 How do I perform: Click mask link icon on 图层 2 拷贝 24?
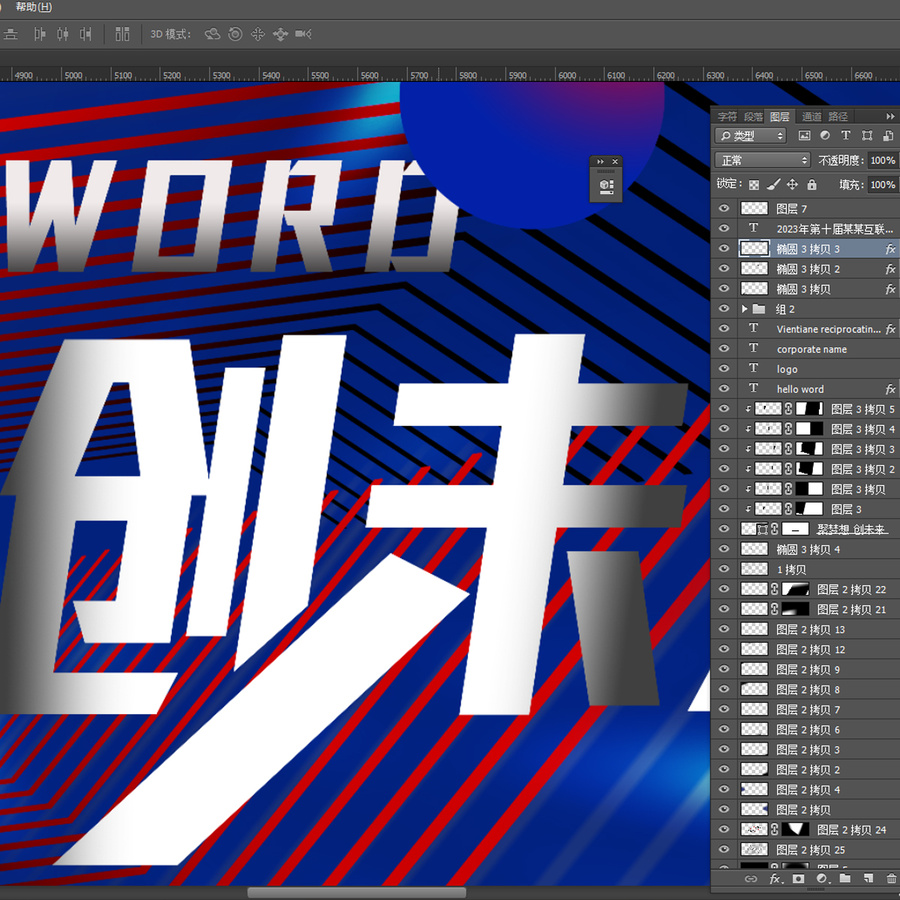click(774, 829)
